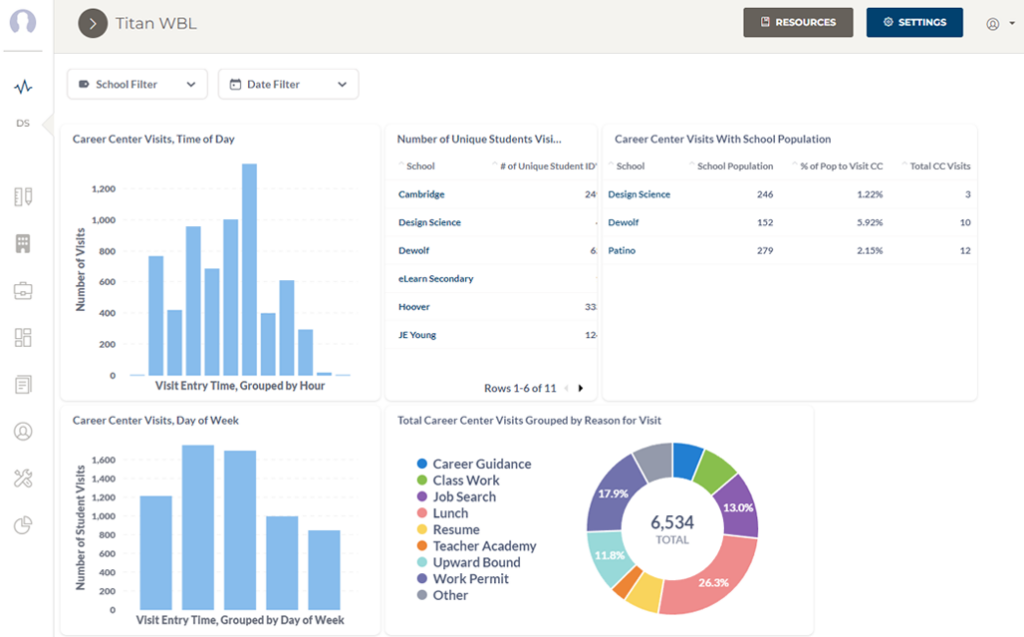Select the briefcase work-based learning icon
Viewport: 1024px width, 637px height.
point(23,290)
